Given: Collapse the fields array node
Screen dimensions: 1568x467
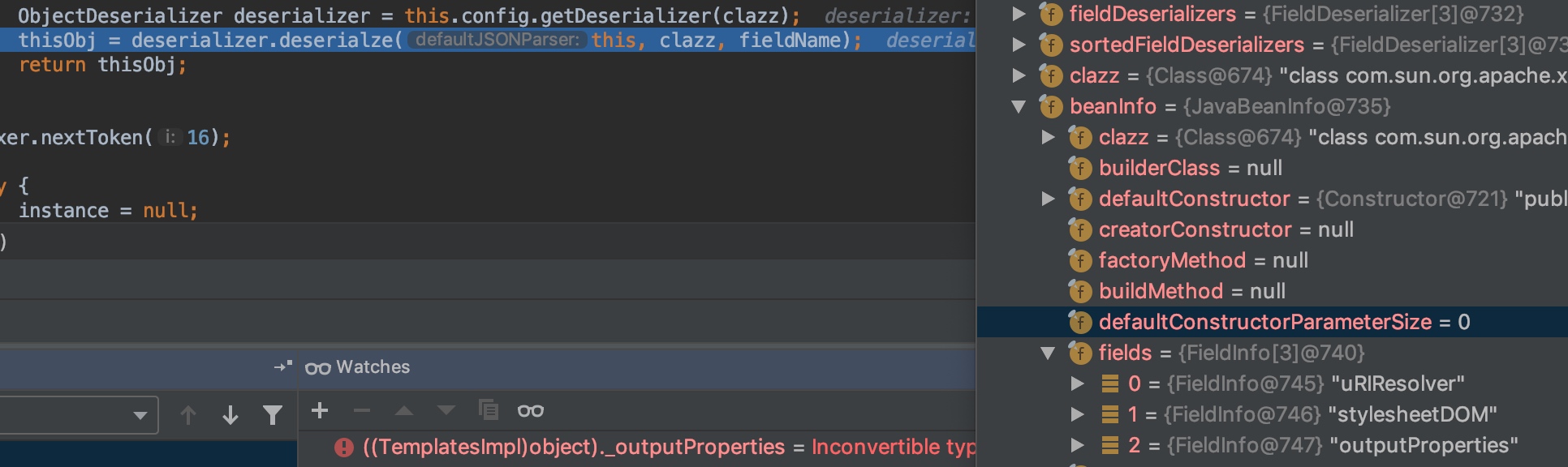Looking at the screenshot, I should [1049, 353].
